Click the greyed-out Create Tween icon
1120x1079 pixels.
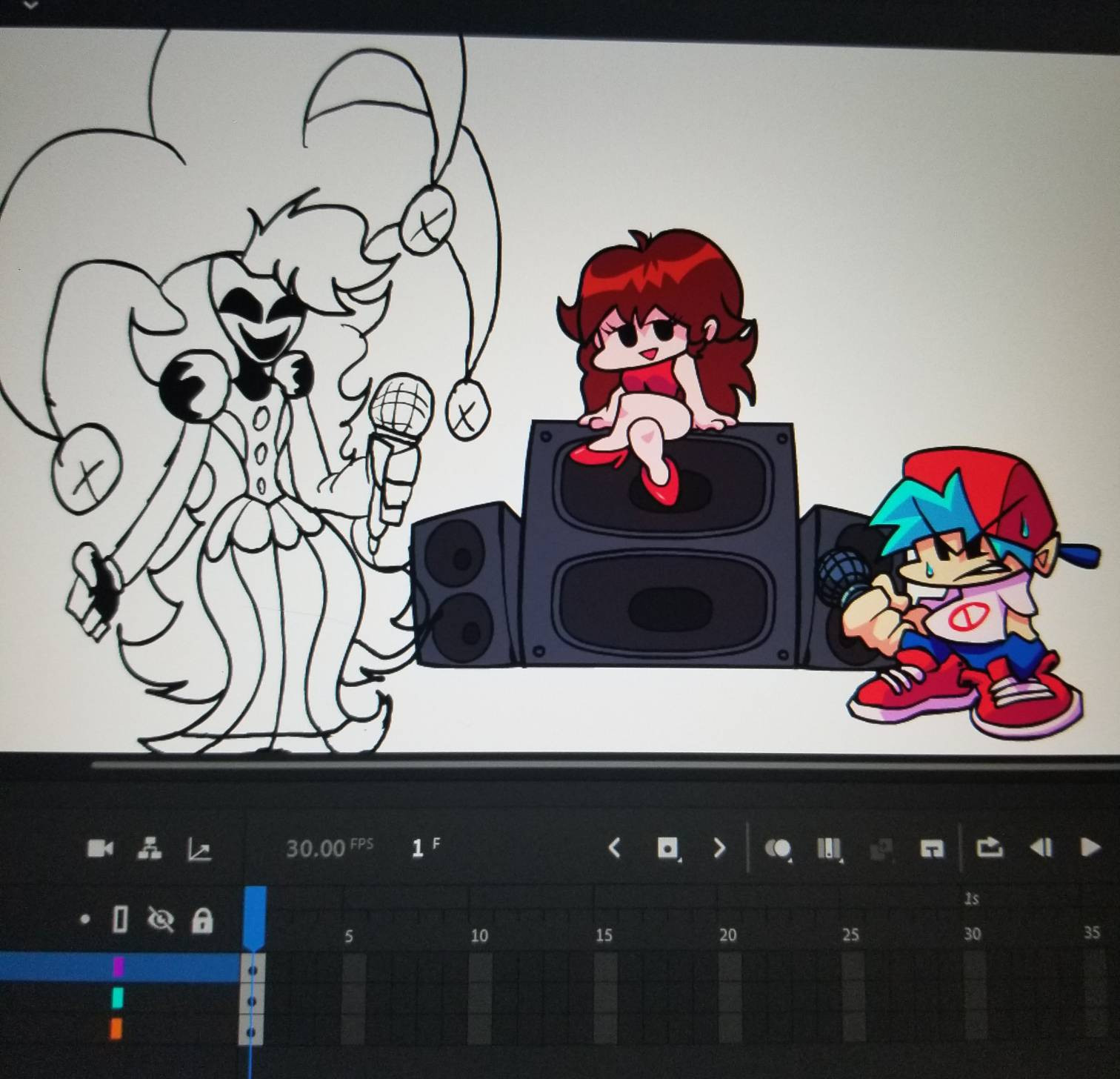(881, 849)
